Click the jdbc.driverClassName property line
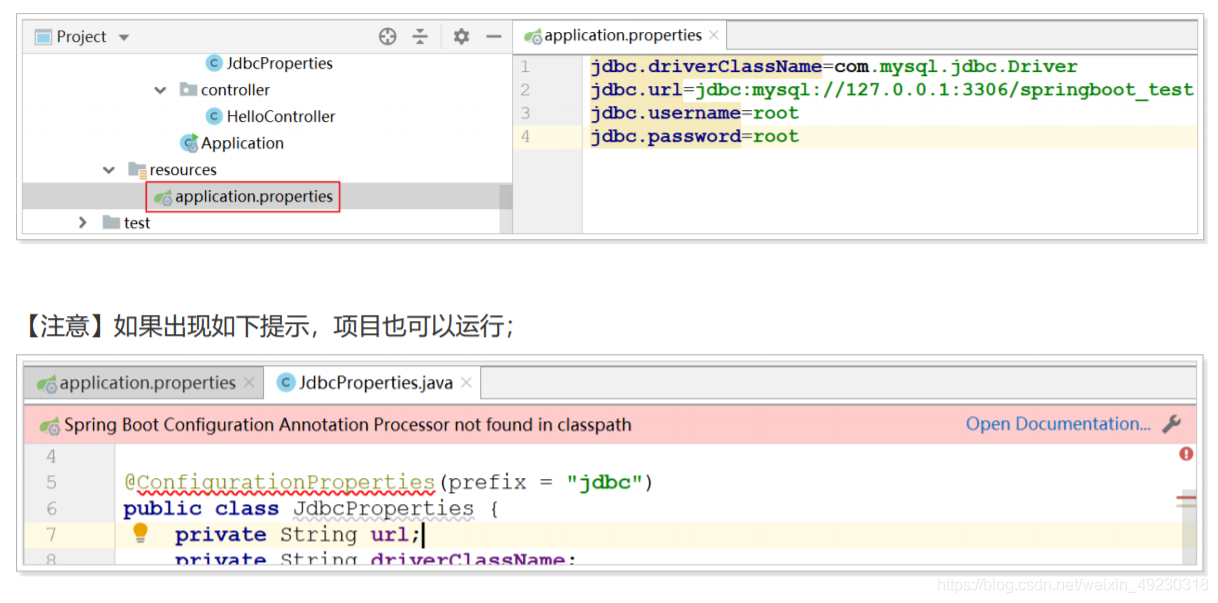This screenshot has height=603, width=1218. click(x=834, y=67)
